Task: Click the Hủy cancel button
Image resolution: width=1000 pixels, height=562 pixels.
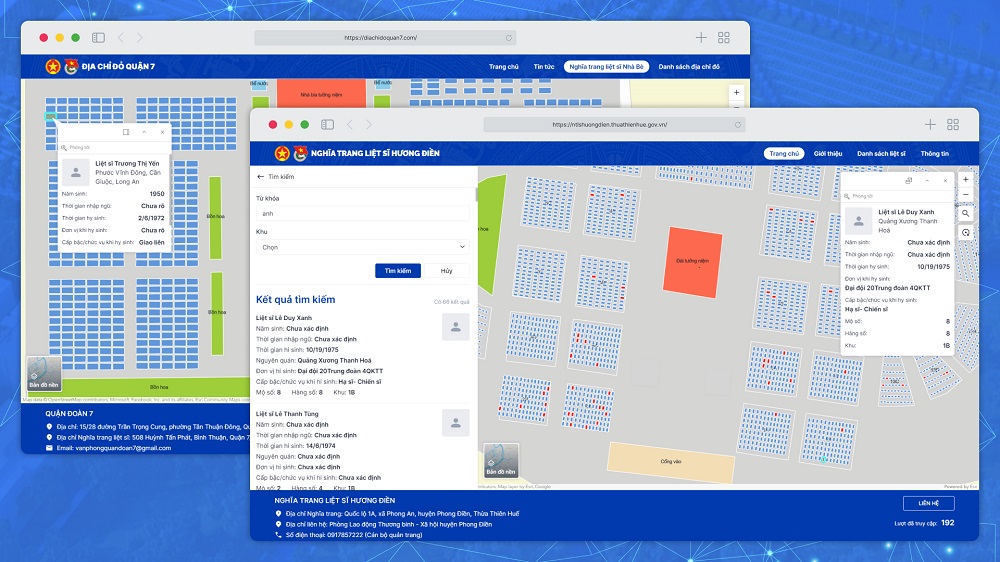Action: (447, 271)
